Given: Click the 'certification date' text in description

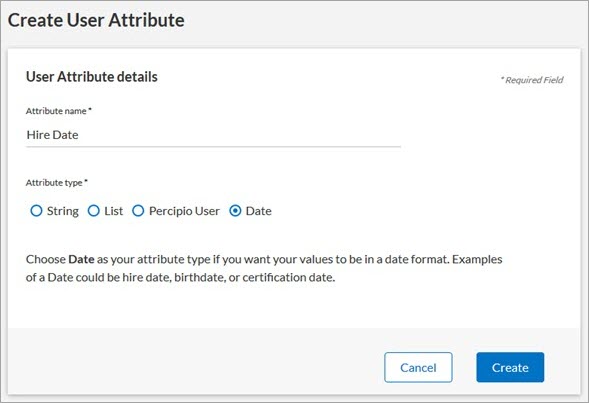Looking at the screenshot, I should (288, 277).
